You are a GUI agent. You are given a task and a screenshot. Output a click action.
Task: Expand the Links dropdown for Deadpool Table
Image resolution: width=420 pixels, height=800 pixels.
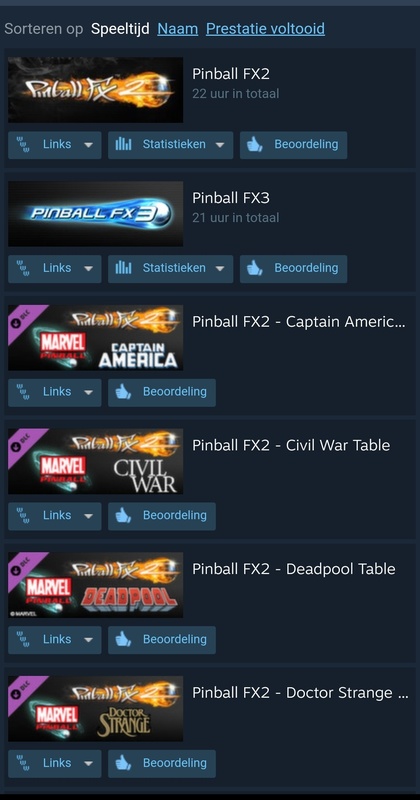[55, 640]
